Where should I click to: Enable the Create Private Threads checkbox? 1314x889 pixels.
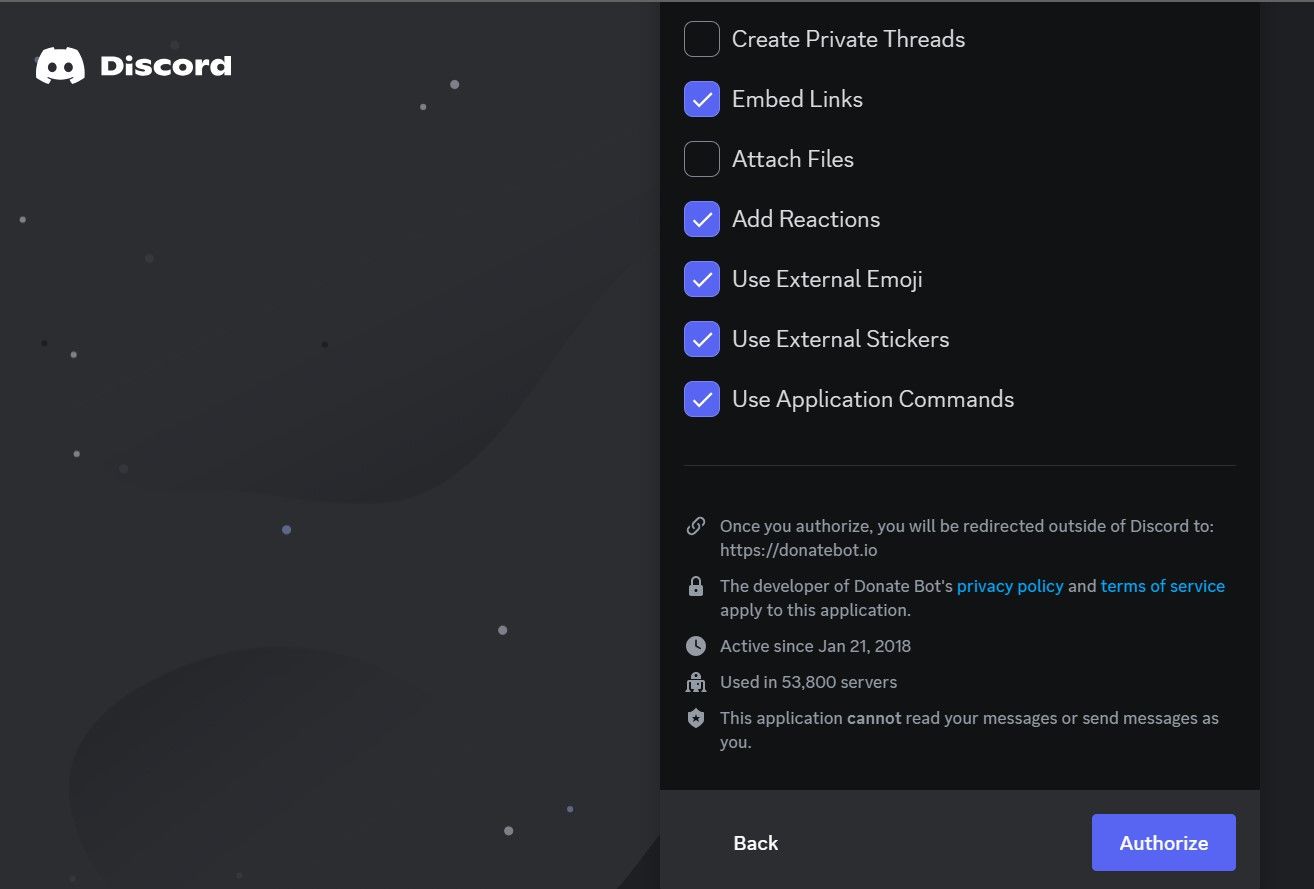point(702,39)
